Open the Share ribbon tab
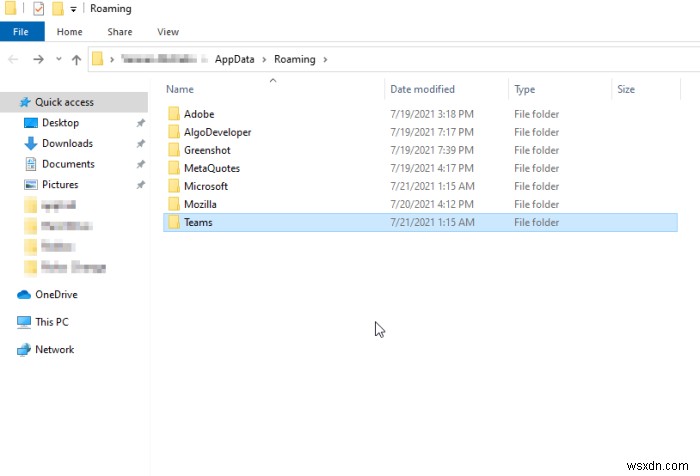700x476 pixels. pyautogui.click(x=120, y=32)
